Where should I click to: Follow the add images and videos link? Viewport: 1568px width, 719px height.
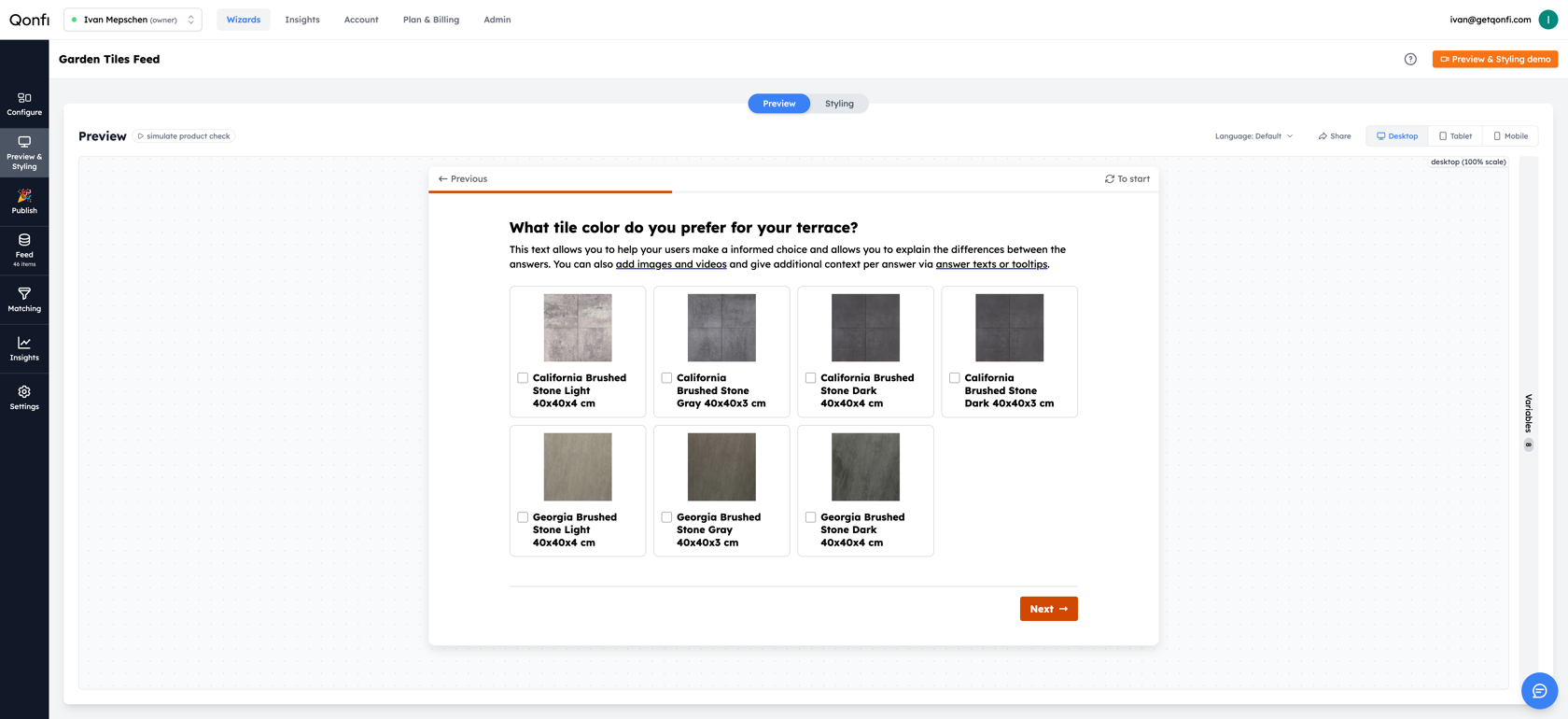[x=671, y=264]
